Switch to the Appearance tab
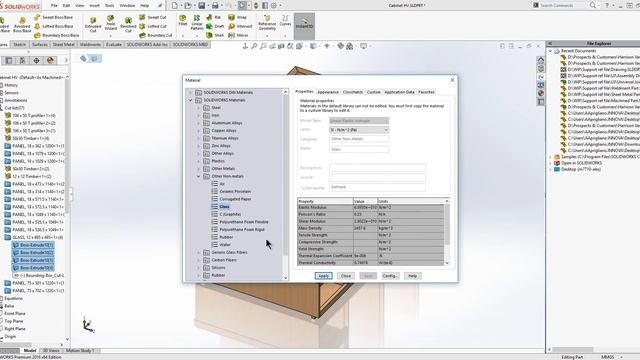Image resolution: width=640 pixels, height=360 pixels. (328, 92)
